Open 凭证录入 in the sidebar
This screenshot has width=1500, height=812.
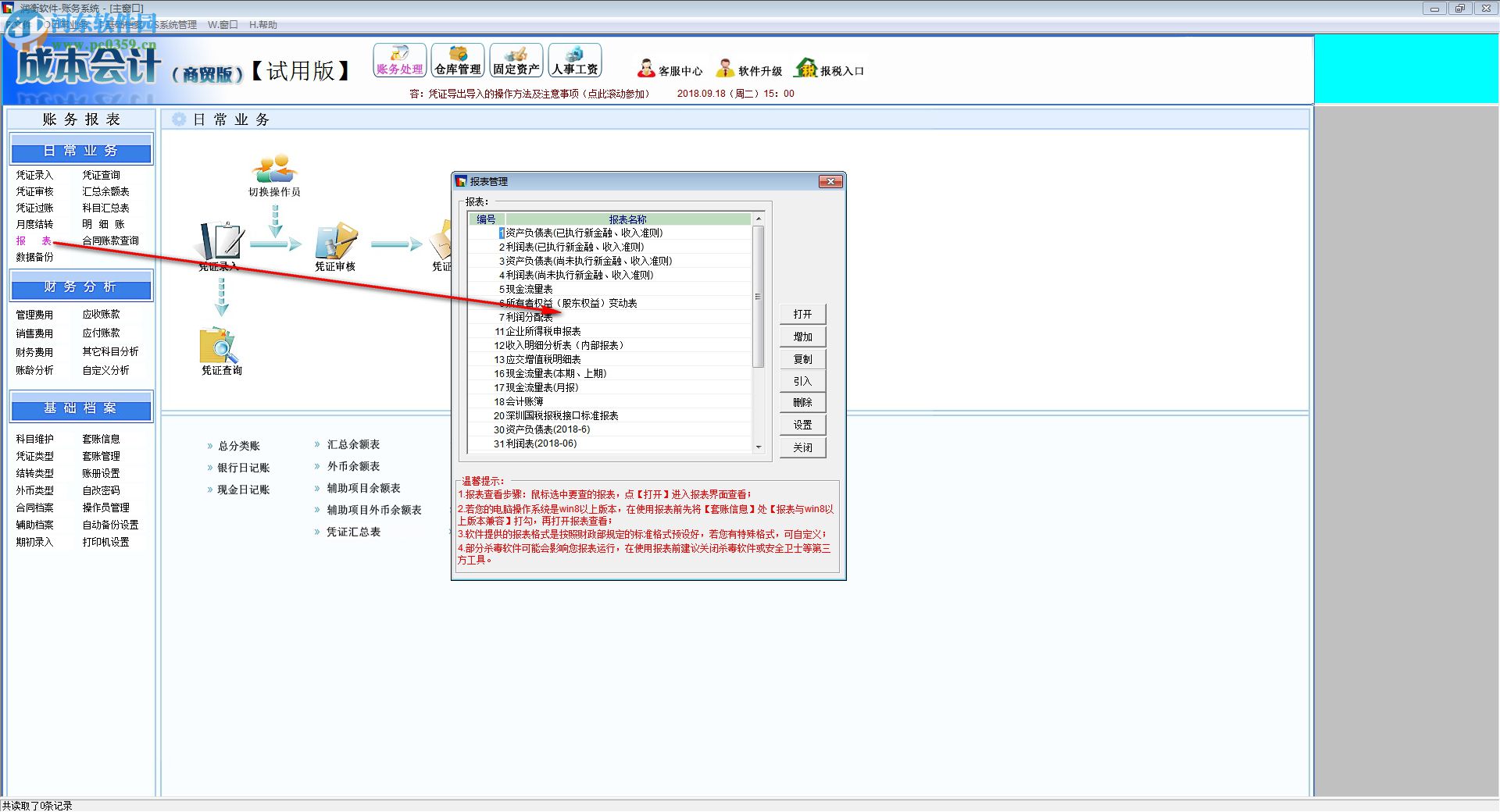[34, 175]
